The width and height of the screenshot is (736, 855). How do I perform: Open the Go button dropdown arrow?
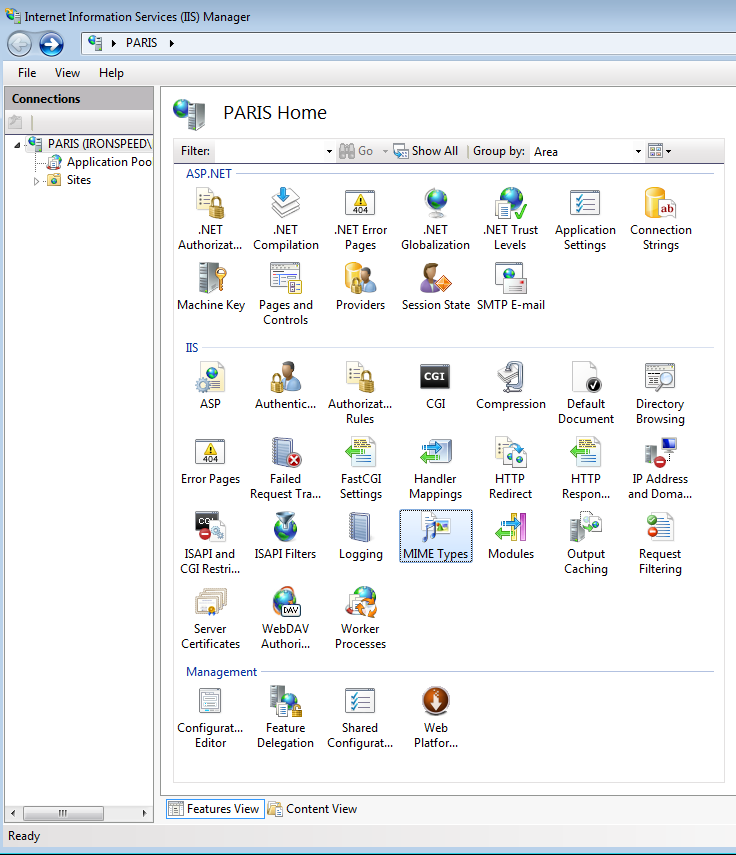pyautogui.click(x=385, y=152)
